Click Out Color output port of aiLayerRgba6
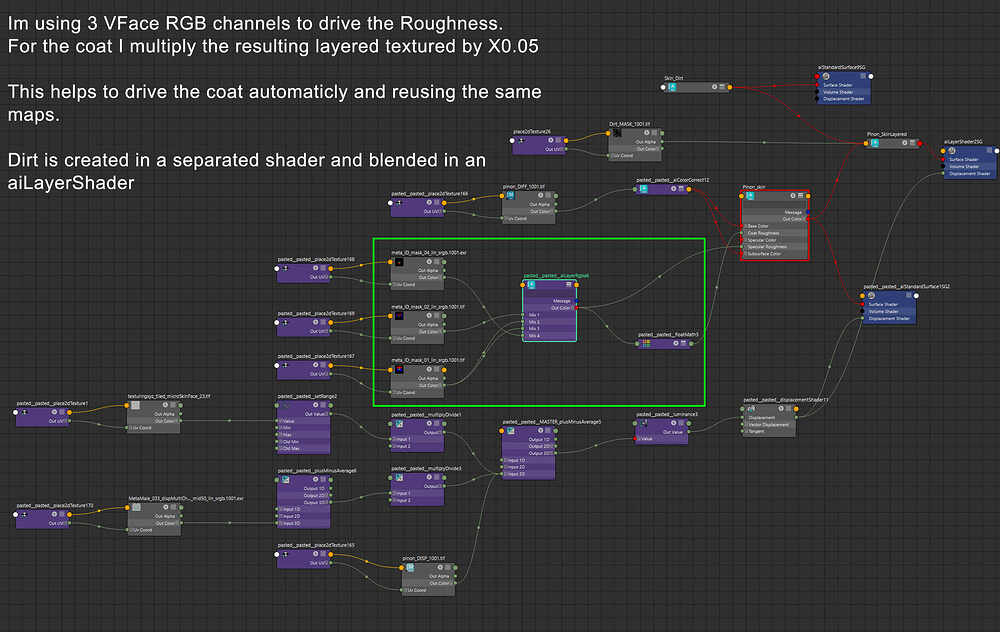The height and width of the screenshot is (632, 1000). pyautogui.click(x=577, y=308)
